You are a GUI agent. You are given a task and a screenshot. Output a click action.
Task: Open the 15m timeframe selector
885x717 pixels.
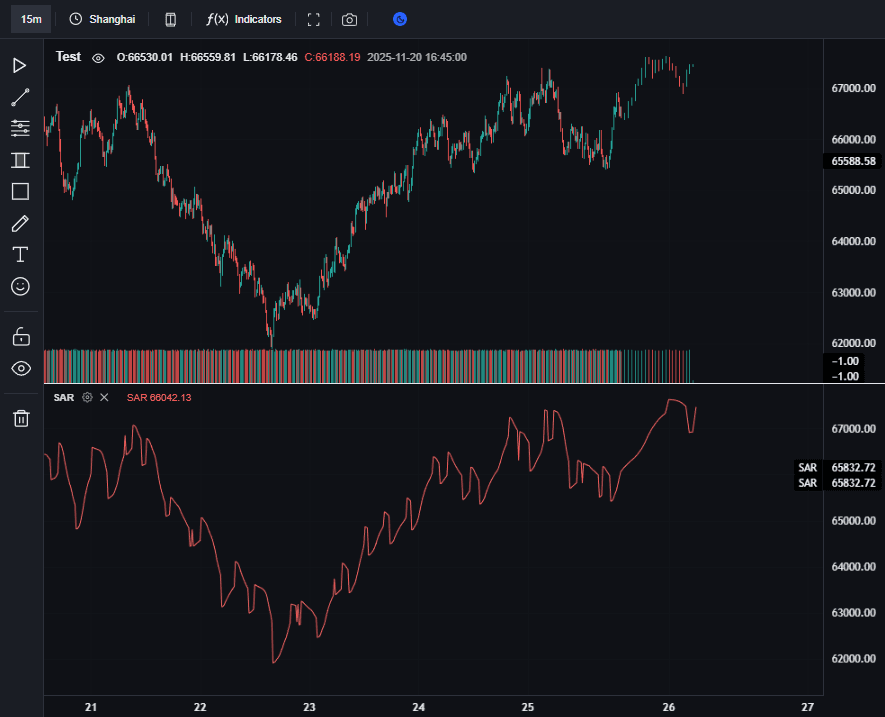pyautogui.click(x=31, y=19)
